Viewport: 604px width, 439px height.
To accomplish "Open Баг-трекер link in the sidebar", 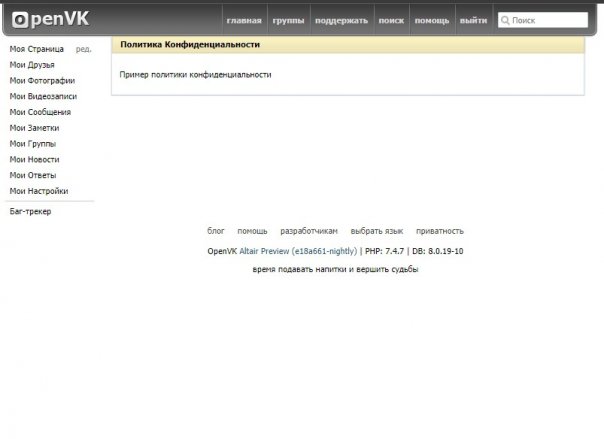I will [x=30, y=211].
